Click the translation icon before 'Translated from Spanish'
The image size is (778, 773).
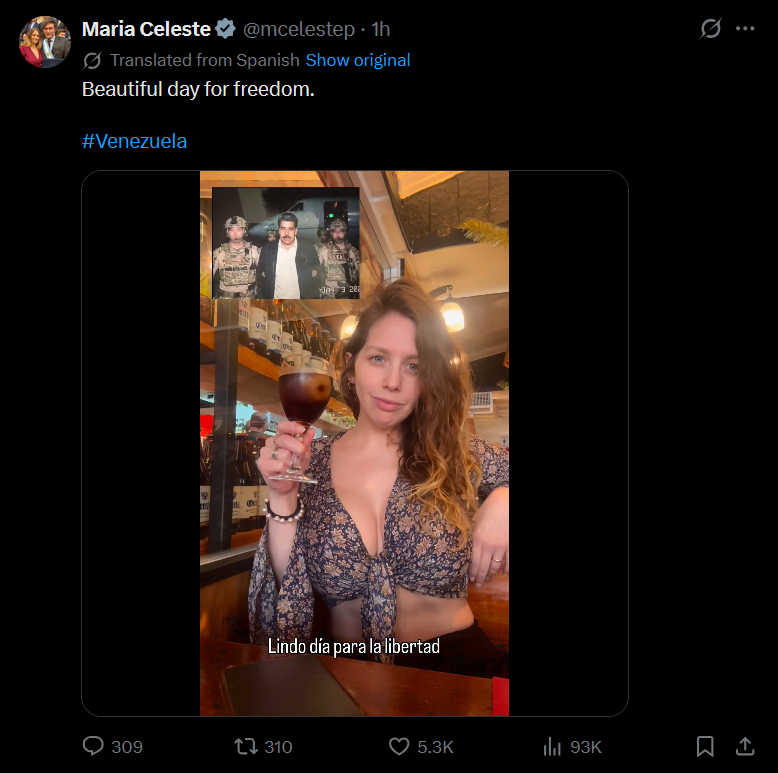92,60
